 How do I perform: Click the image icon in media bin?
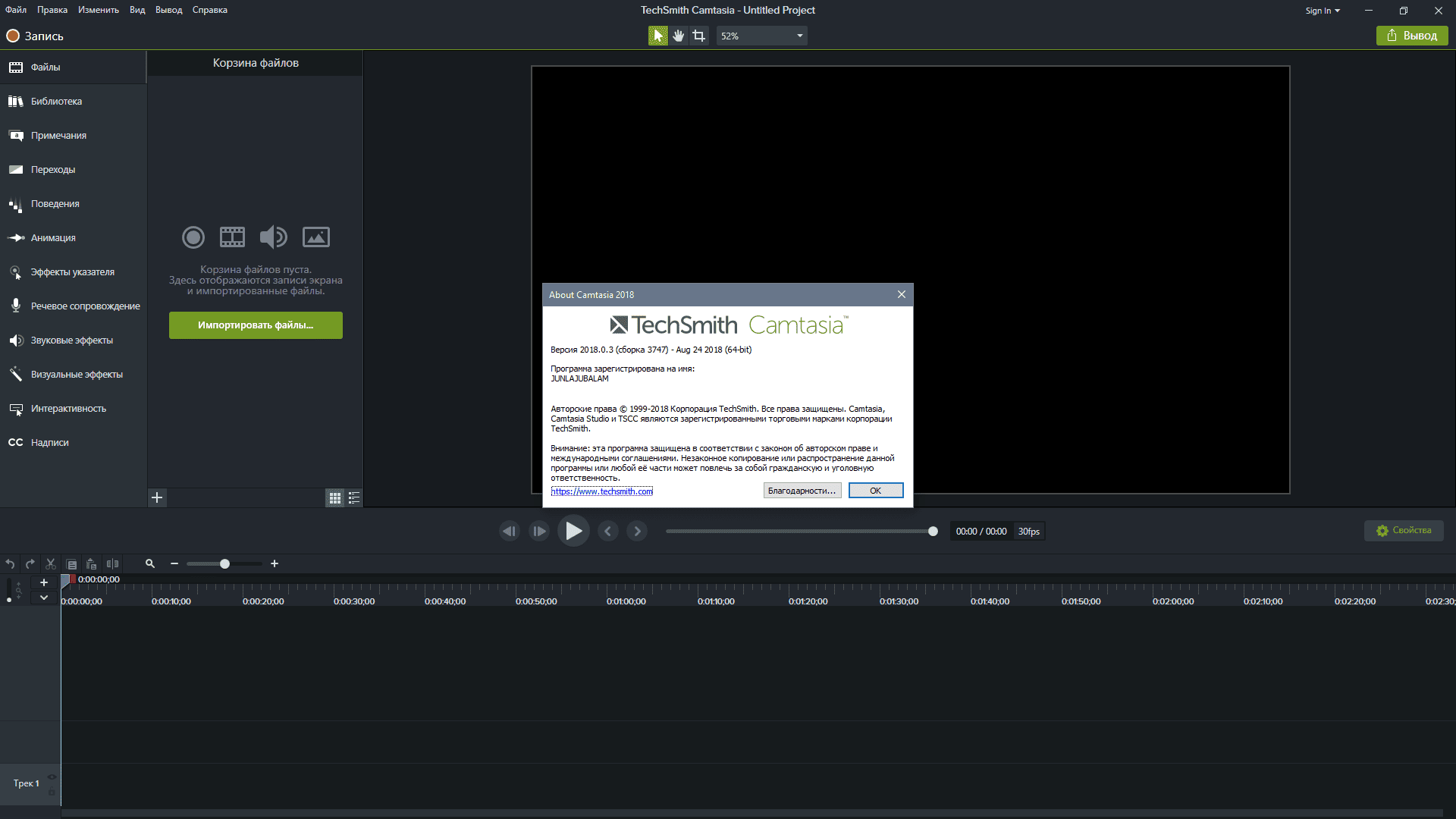click(316, 237)
